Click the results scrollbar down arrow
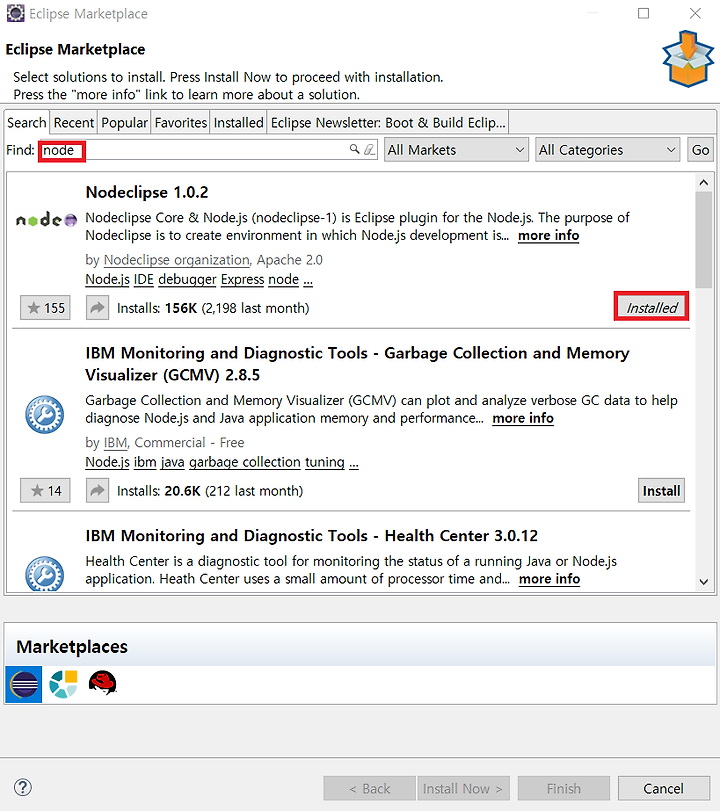The width and height of the screenshot is (720, 811). pyautogui.click(x=703, y=581)
